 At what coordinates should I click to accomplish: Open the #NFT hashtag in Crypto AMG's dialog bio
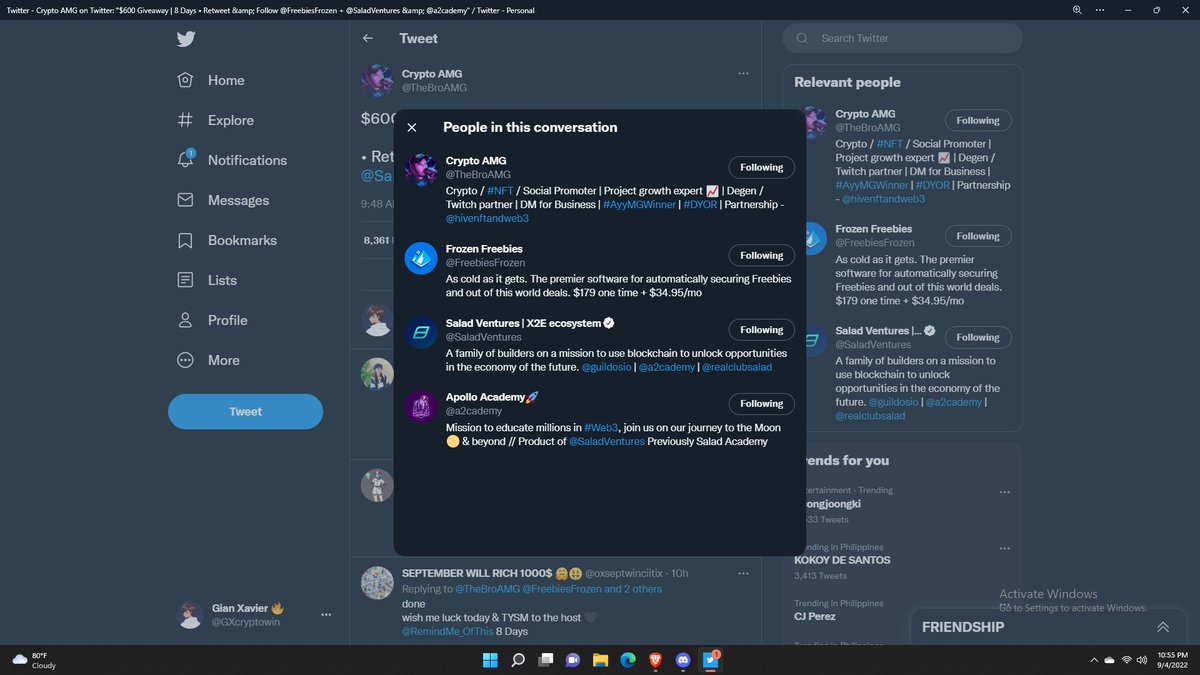click(x=500, y=190)
